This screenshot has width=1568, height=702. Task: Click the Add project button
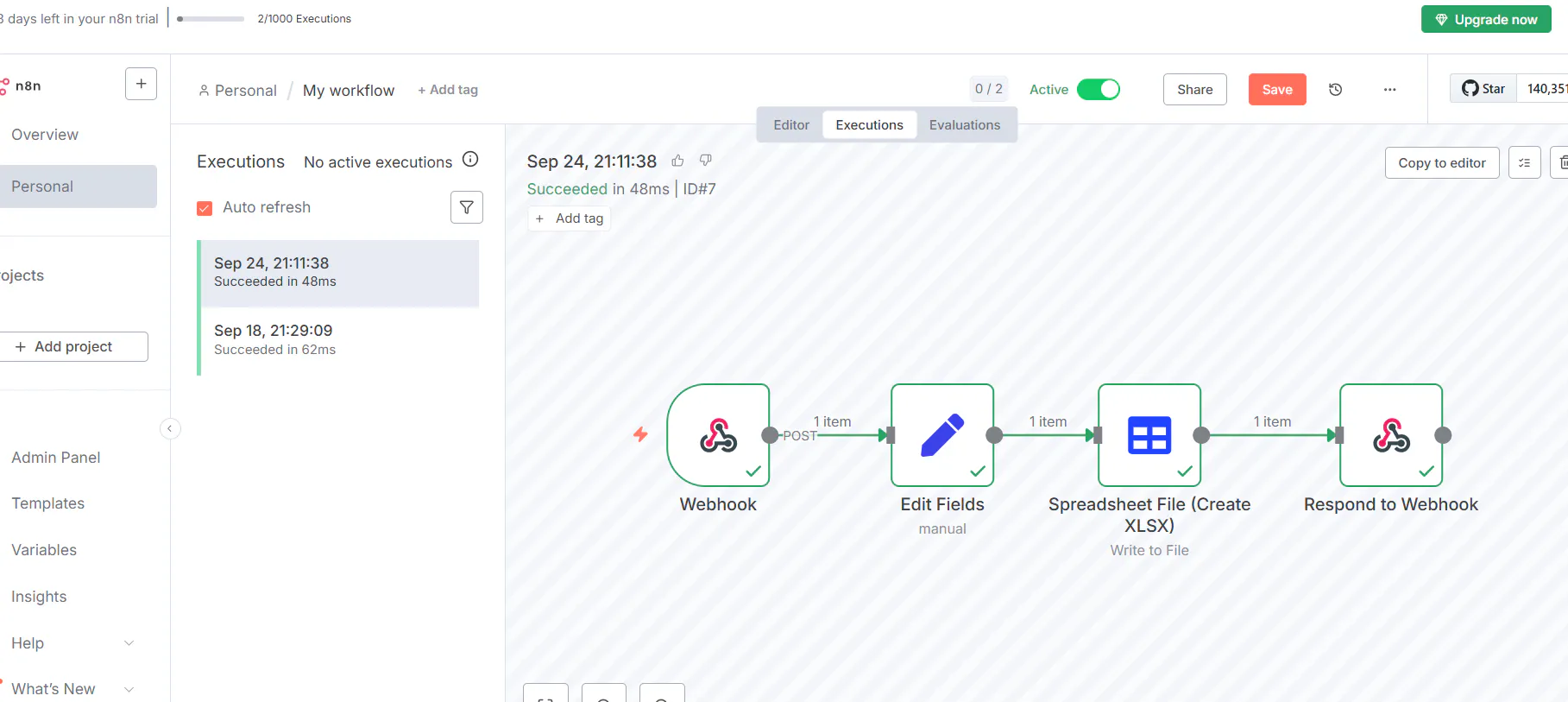(73, 346)
